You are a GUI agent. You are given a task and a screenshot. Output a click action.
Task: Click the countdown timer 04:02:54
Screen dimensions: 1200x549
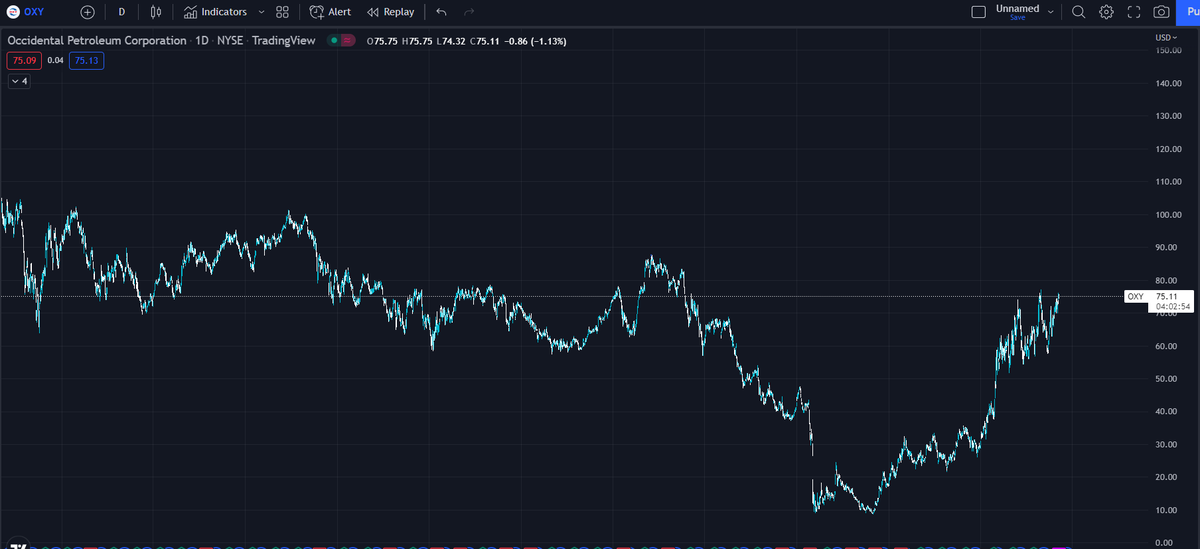click(1171, 307)
